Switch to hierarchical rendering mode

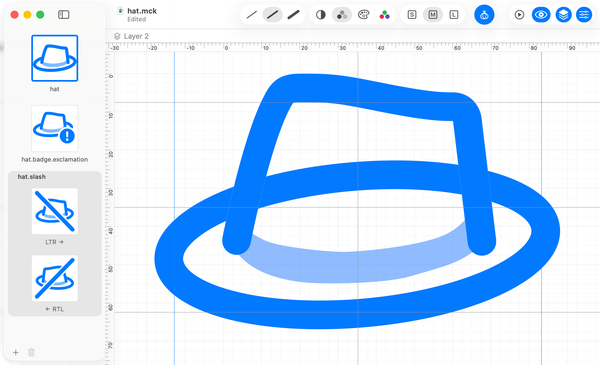pyautogui.click(x=342, y=15)
